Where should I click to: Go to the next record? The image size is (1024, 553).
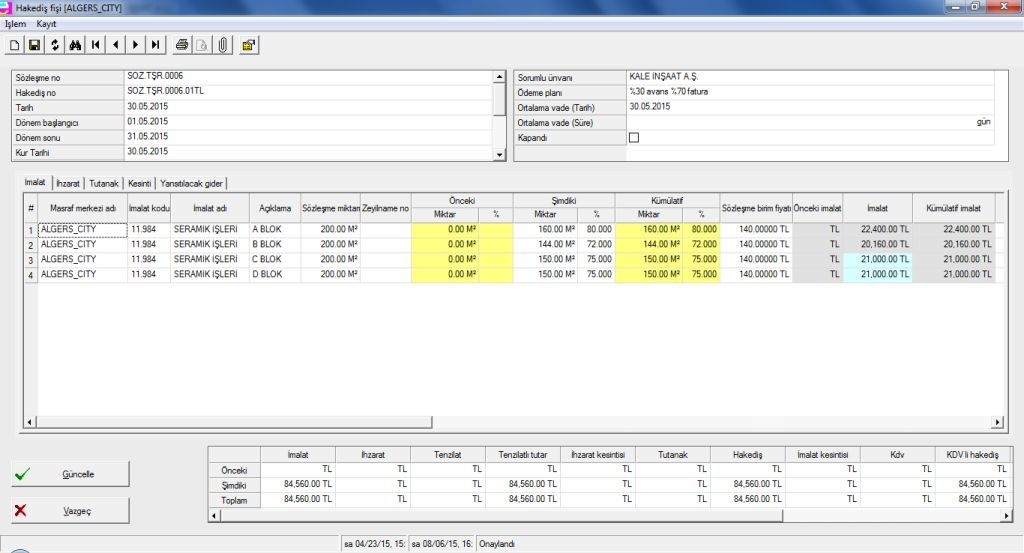pos(135,45)
